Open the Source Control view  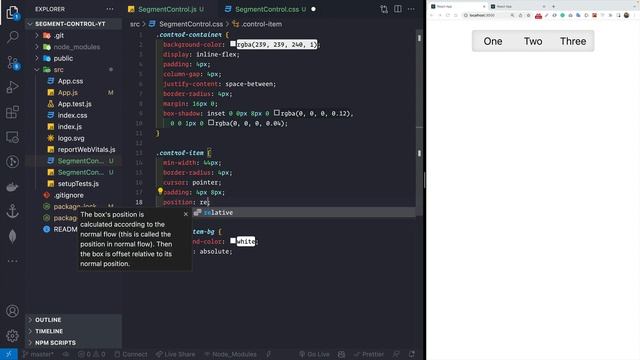[x=13, y=62]
